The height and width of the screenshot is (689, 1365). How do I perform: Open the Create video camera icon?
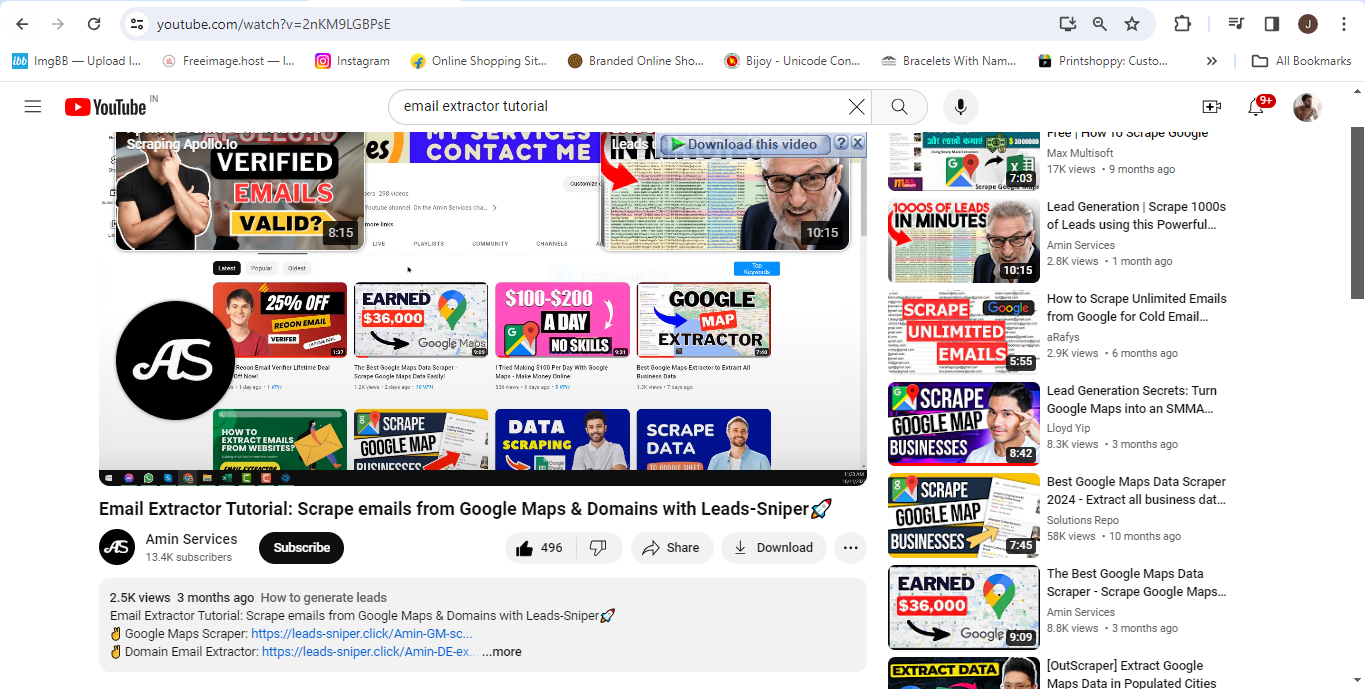(x=1211, y=107)
